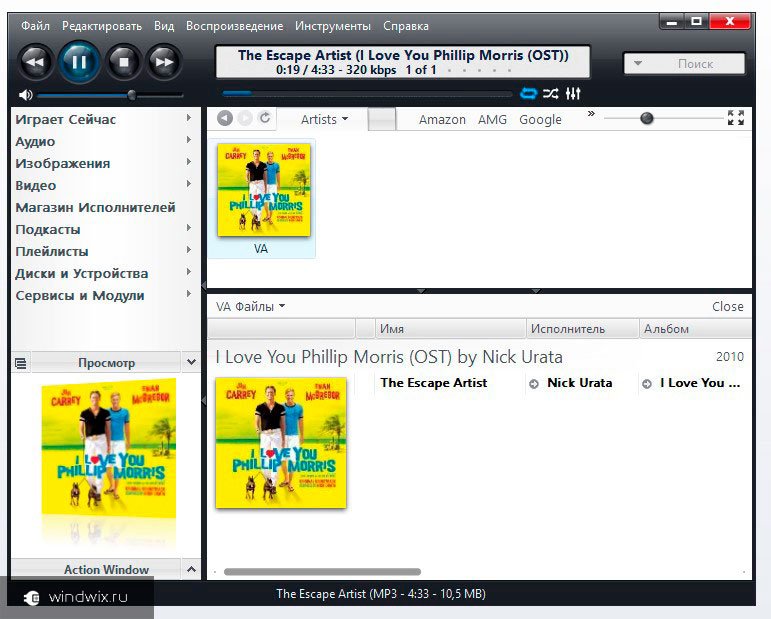Image resolution: width=771 pixels, height=619 pixels.
Task: Skip to the previous track
Action: 35,62
